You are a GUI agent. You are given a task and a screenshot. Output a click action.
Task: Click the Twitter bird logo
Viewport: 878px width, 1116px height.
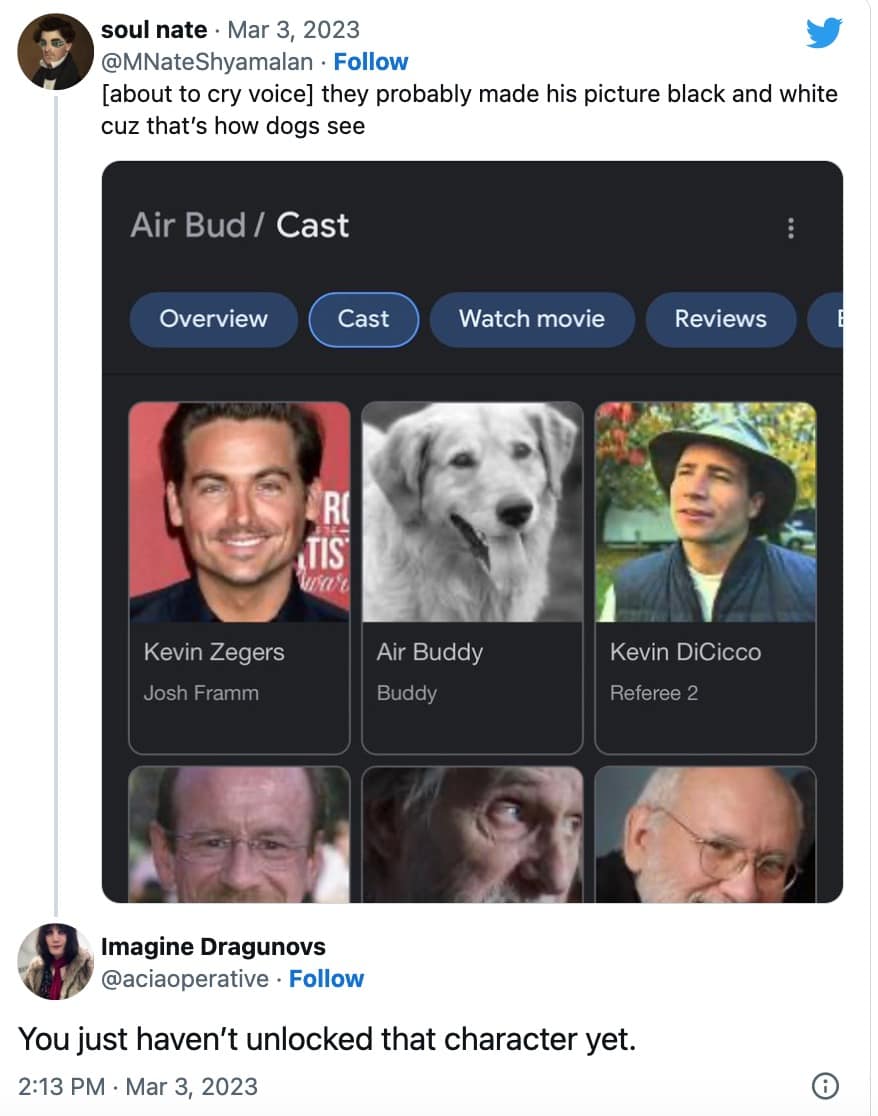tap(823, 34)
